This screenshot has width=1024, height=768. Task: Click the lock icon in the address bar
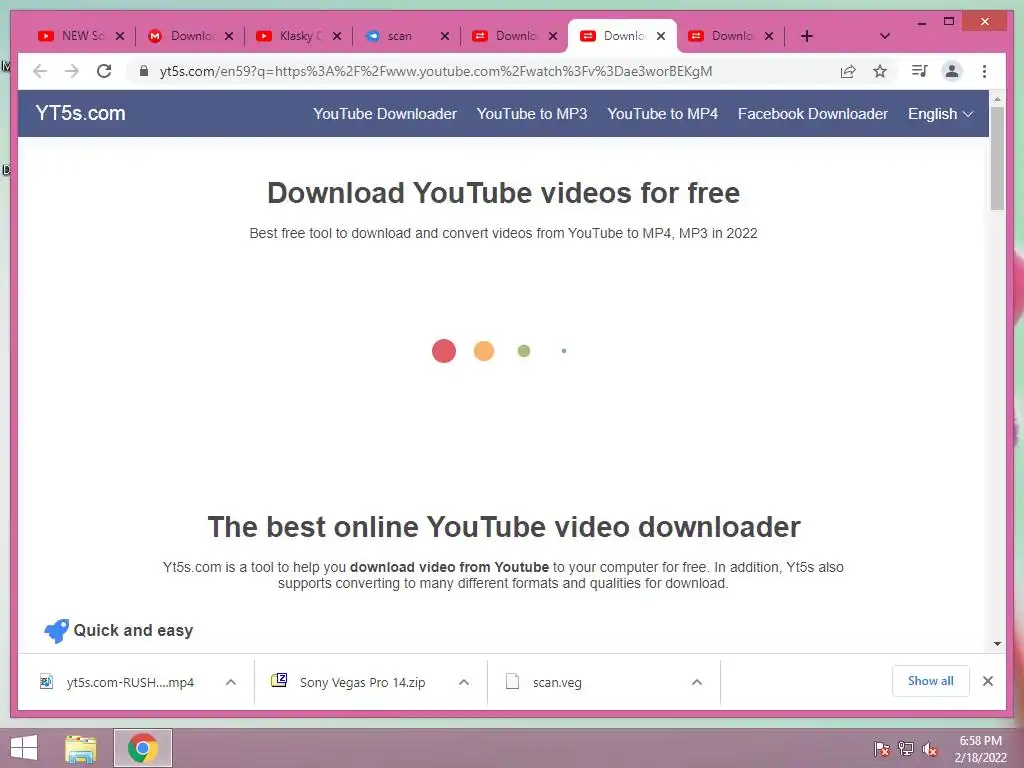tap(144, 71)
